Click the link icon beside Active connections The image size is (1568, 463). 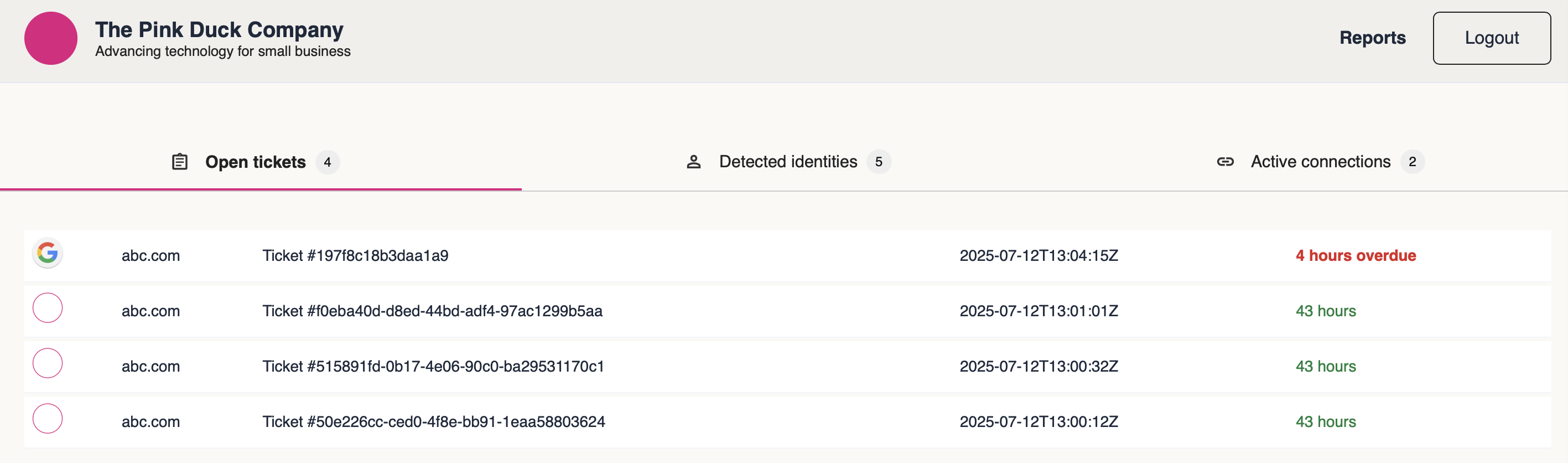[1225, 162]
